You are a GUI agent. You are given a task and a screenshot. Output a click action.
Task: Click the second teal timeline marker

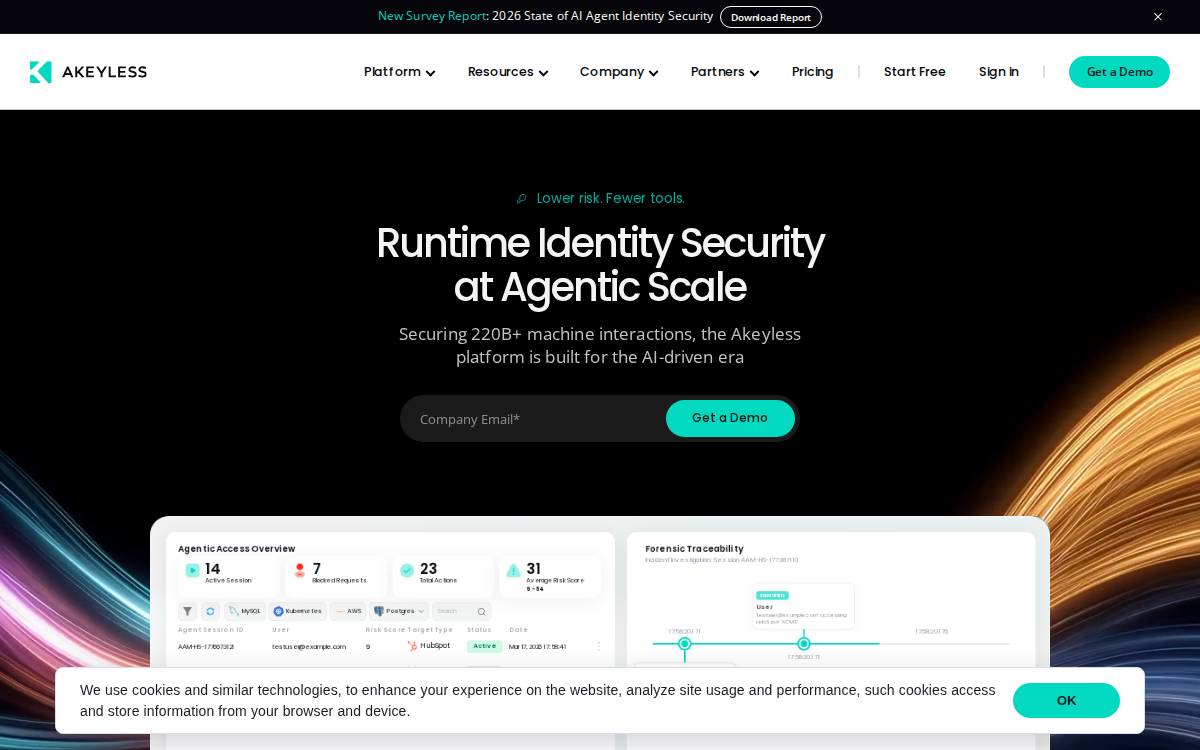click(804, 644)
